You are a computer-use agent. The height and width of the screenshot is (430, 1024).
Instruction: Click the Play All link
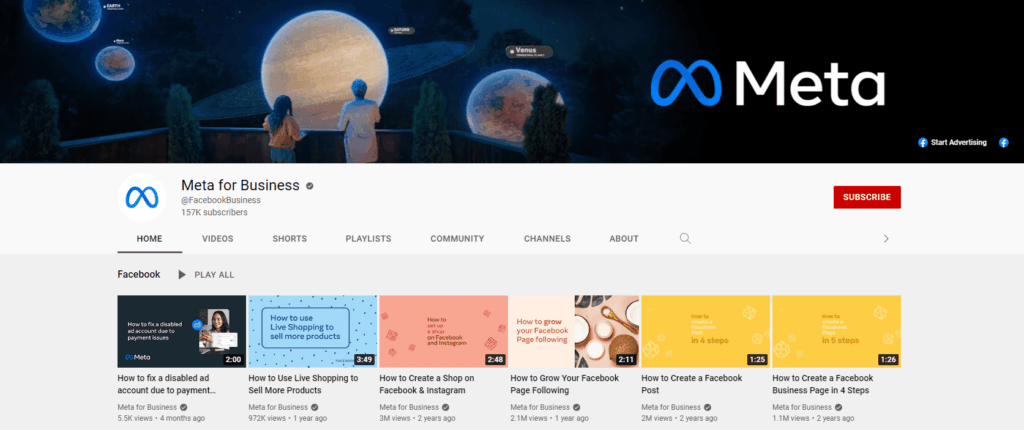pos(214,274)
